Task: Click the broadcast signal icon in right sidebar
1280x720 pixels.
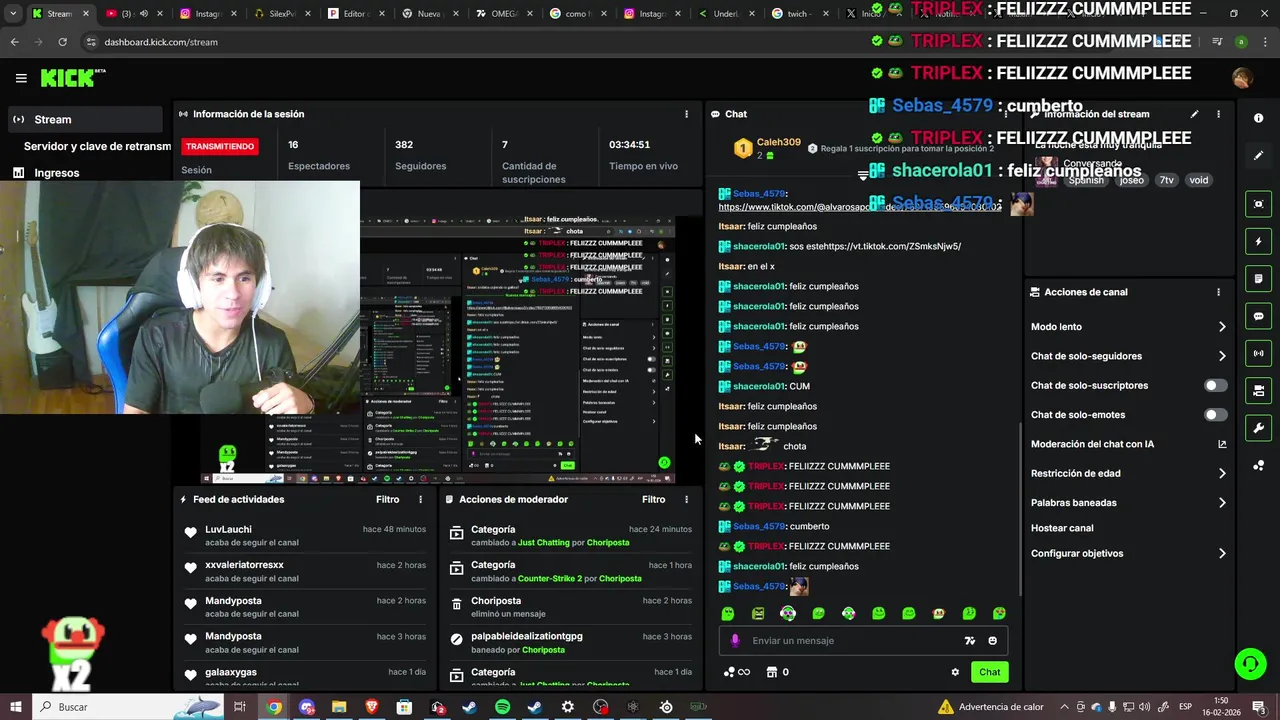Action: (x=1258, y=353)
